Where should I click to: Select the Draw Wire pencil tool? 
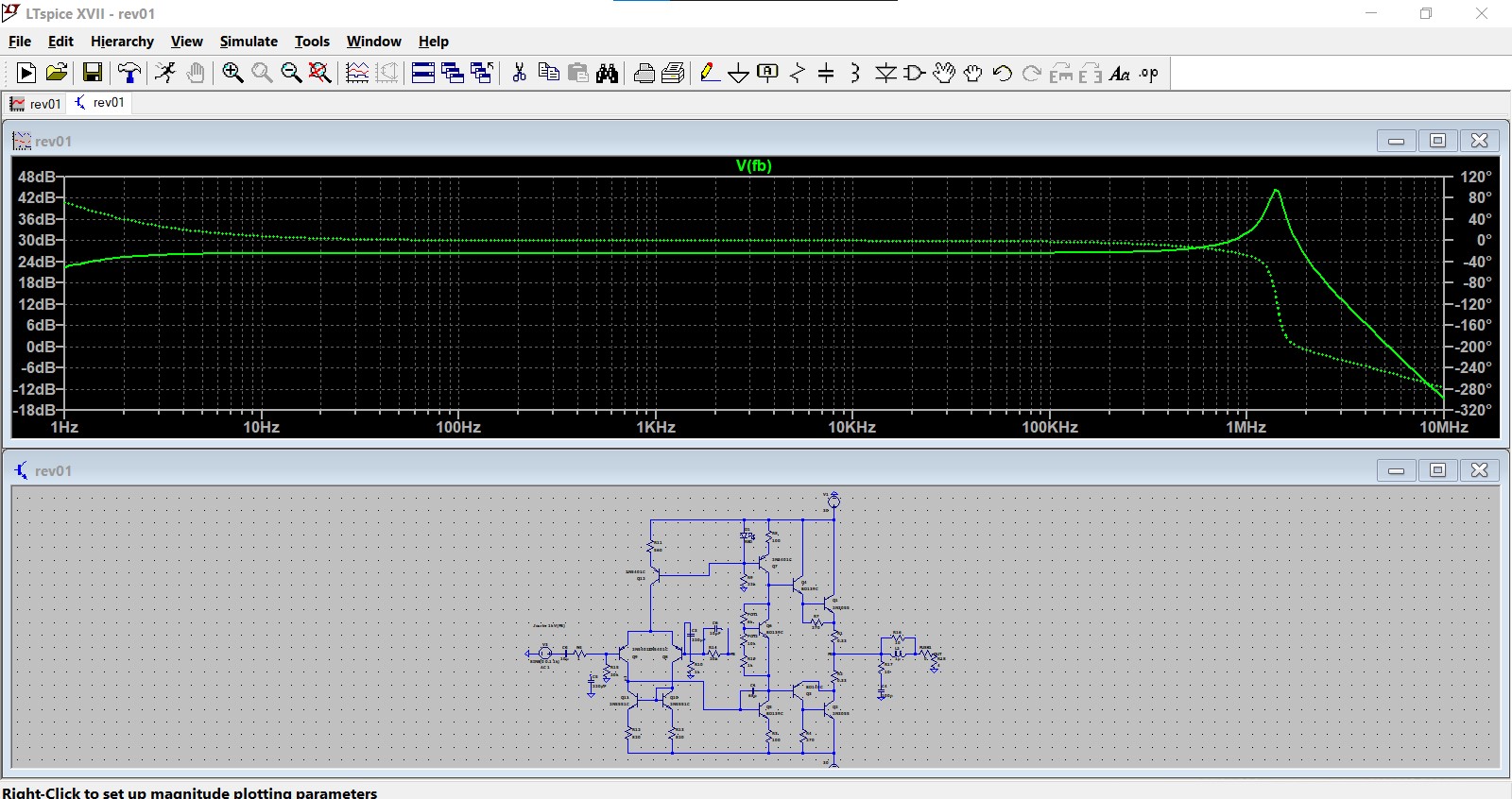point(710,73)
